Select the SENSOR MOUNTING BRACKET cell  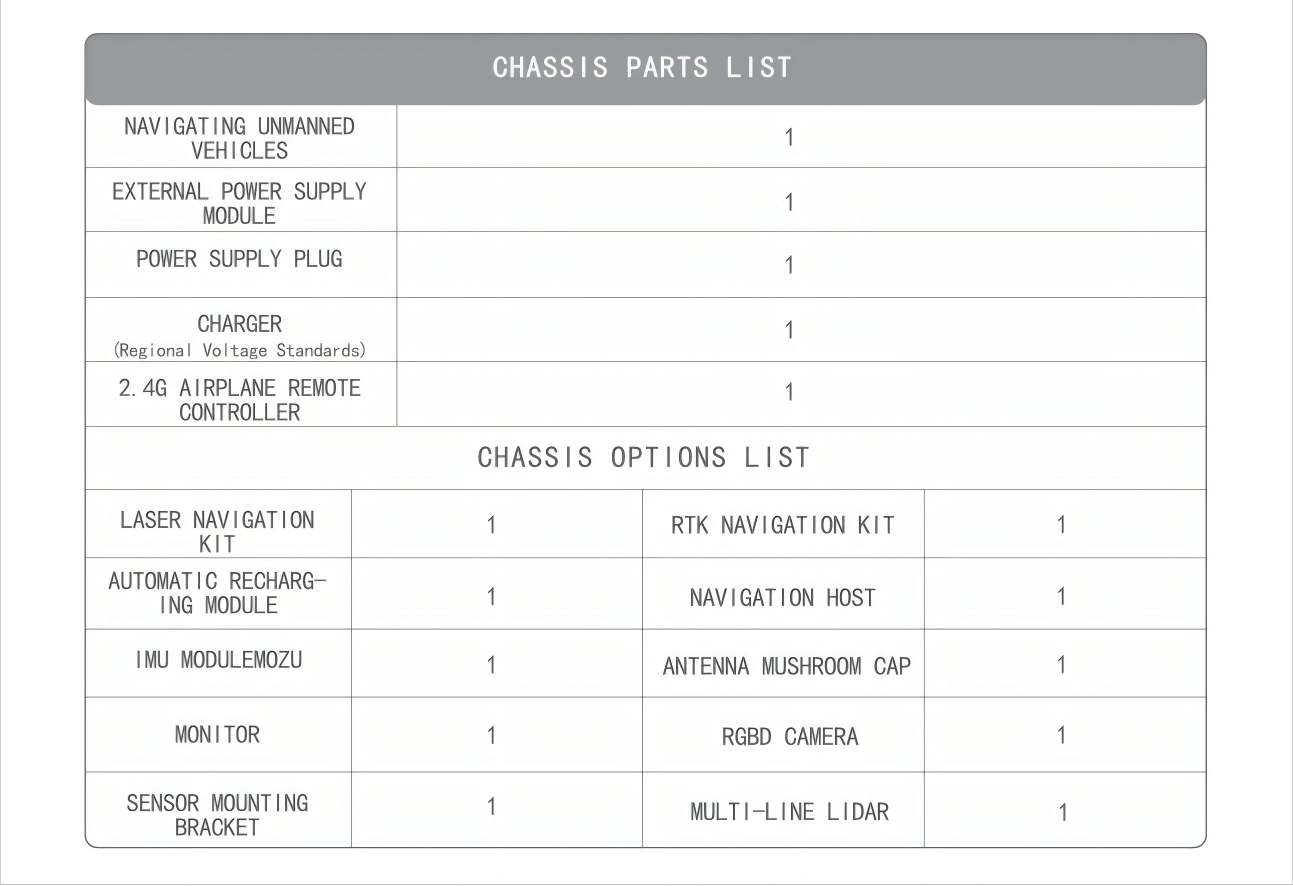[x=217, y=815]
